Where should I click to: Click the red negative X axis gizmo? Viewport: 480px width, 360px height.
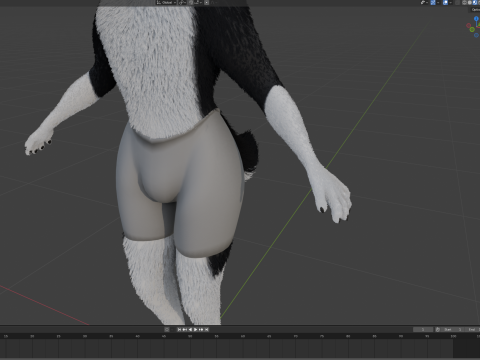(x=468, y=25)
